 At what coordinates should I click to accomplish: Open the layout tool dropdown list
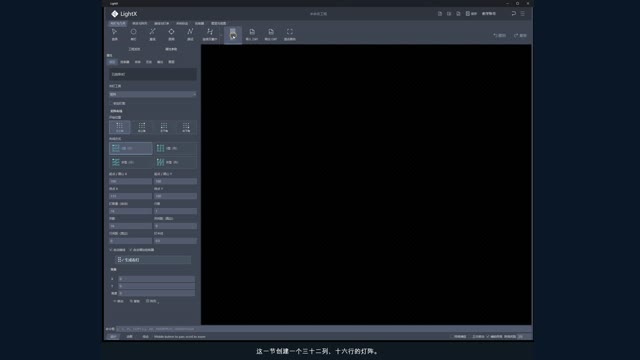tap(153, 94)
